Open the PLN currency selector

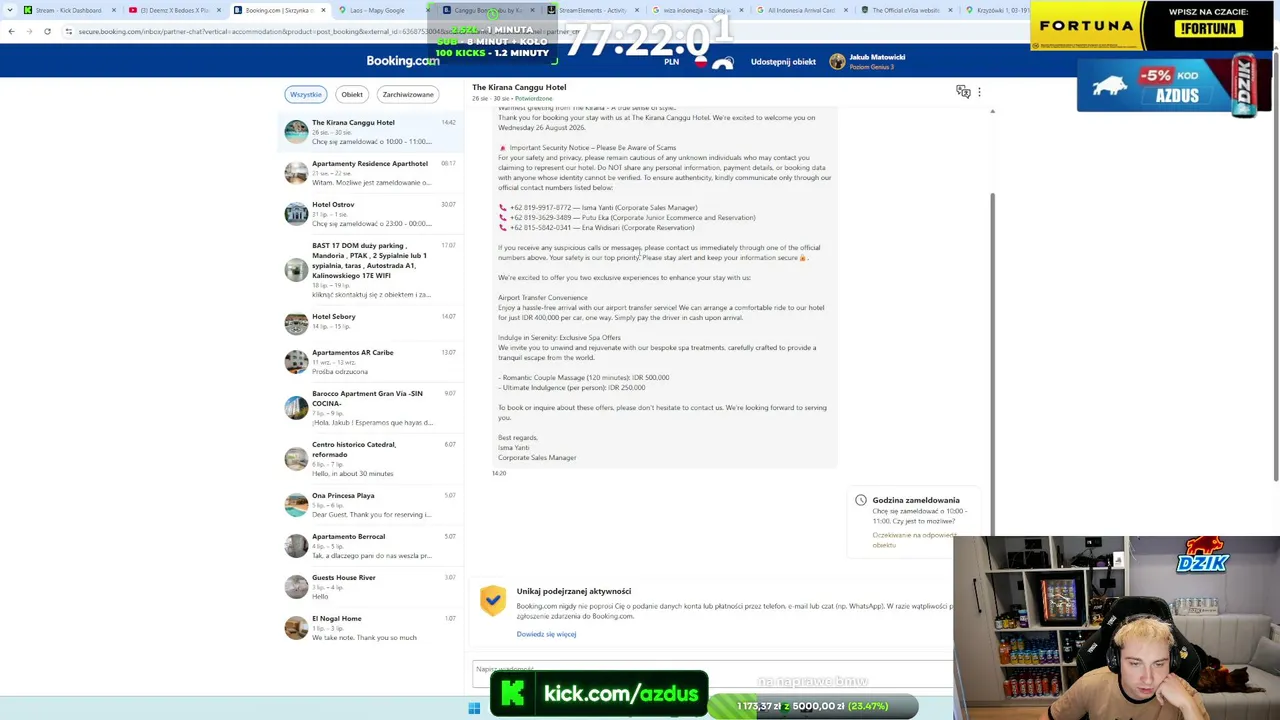click(671, 62)
